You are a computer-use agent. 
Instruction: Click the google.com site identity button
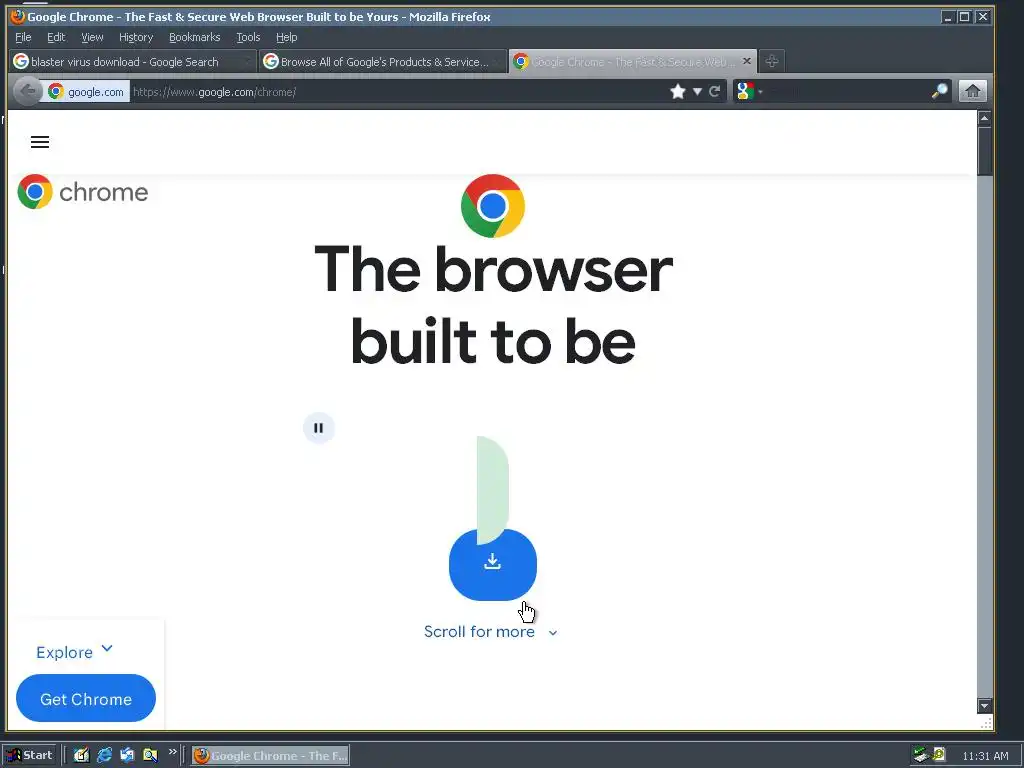coord(86,91)
